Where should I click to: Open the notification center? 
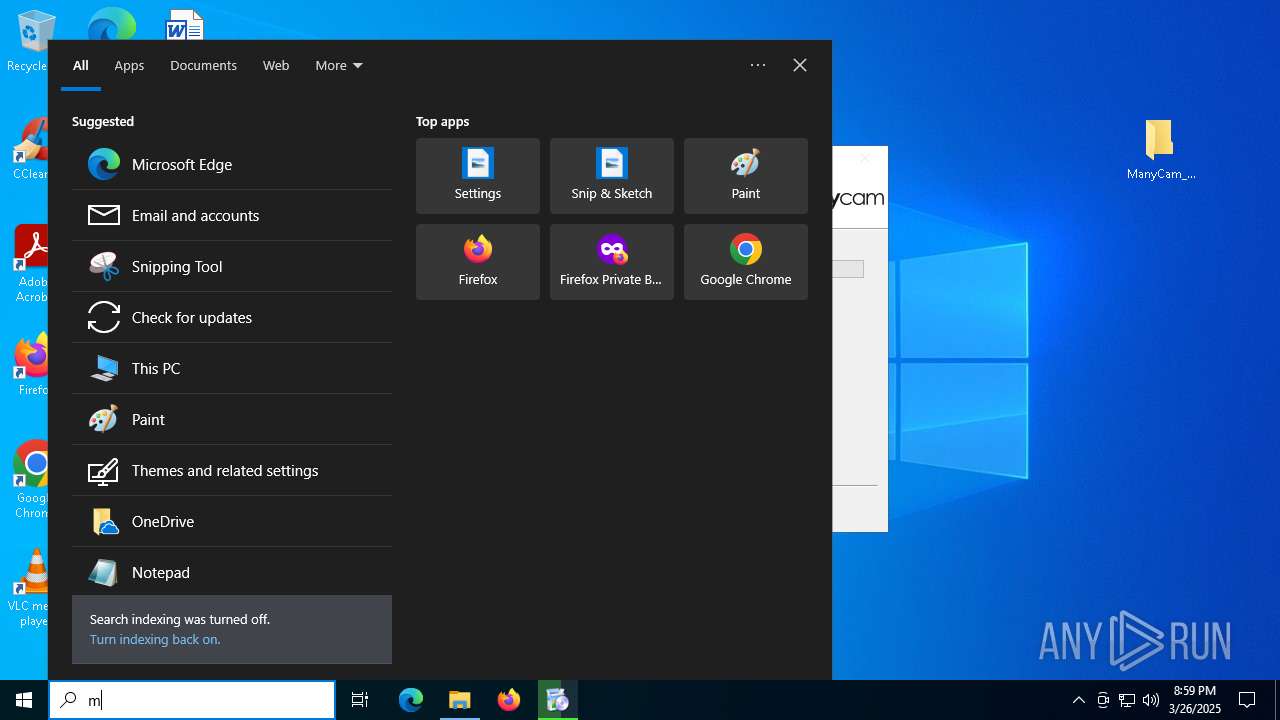(x=1247, y=700)
